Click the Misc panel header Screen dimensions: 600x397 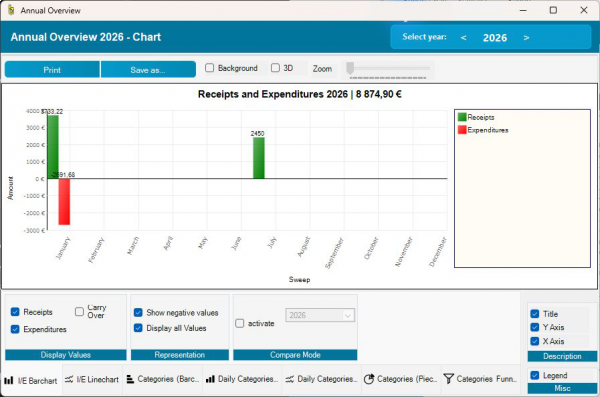click(x=562, y=389)
